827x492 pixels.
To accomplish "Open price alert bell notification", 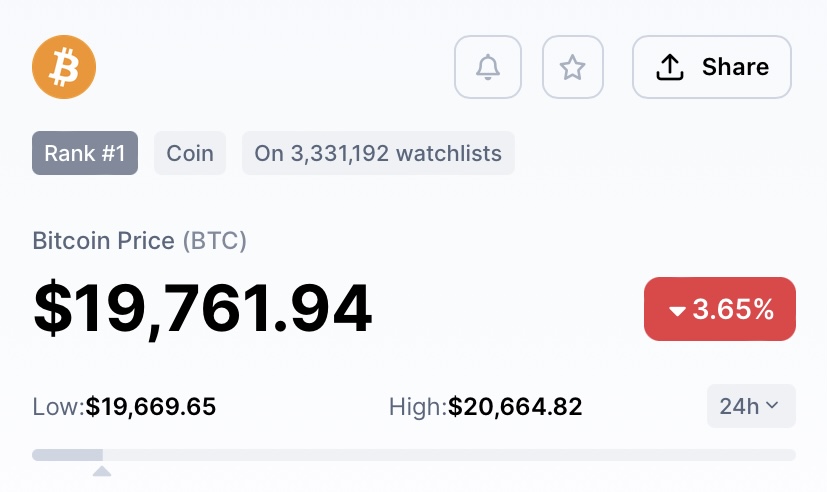I will coord(488,67).
